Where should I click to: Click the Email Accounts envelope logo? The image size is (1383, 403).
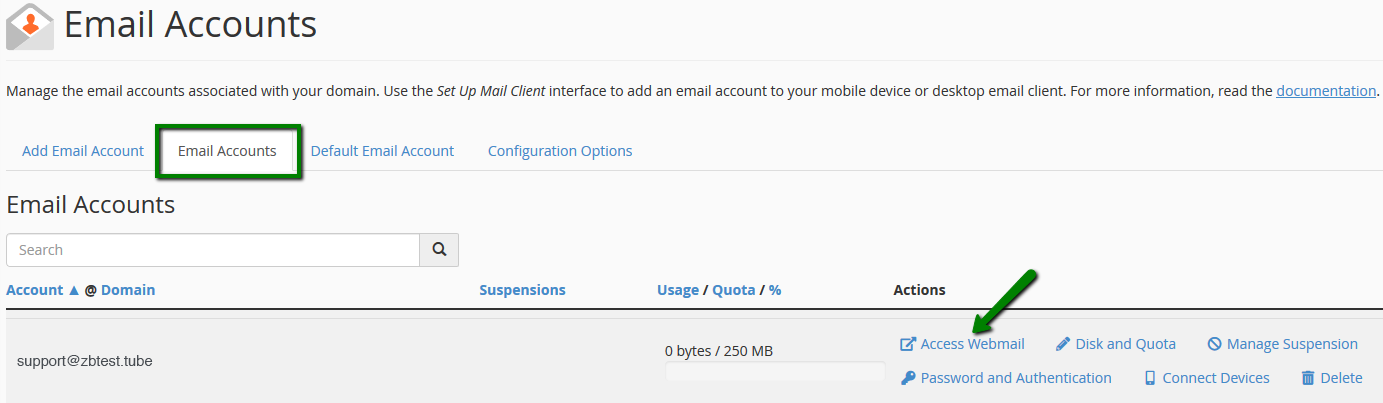click(30, 26)
